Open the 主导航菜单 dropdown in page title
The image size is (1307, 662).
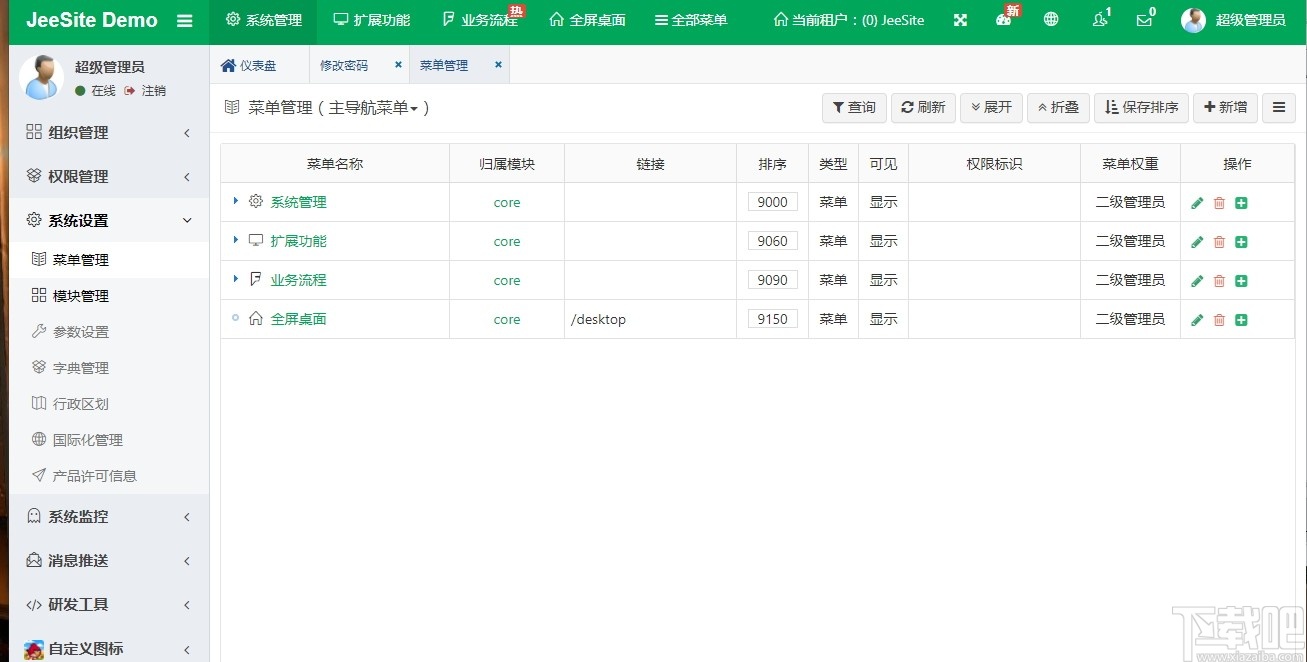pyautogui.click(x=373, y=108)
